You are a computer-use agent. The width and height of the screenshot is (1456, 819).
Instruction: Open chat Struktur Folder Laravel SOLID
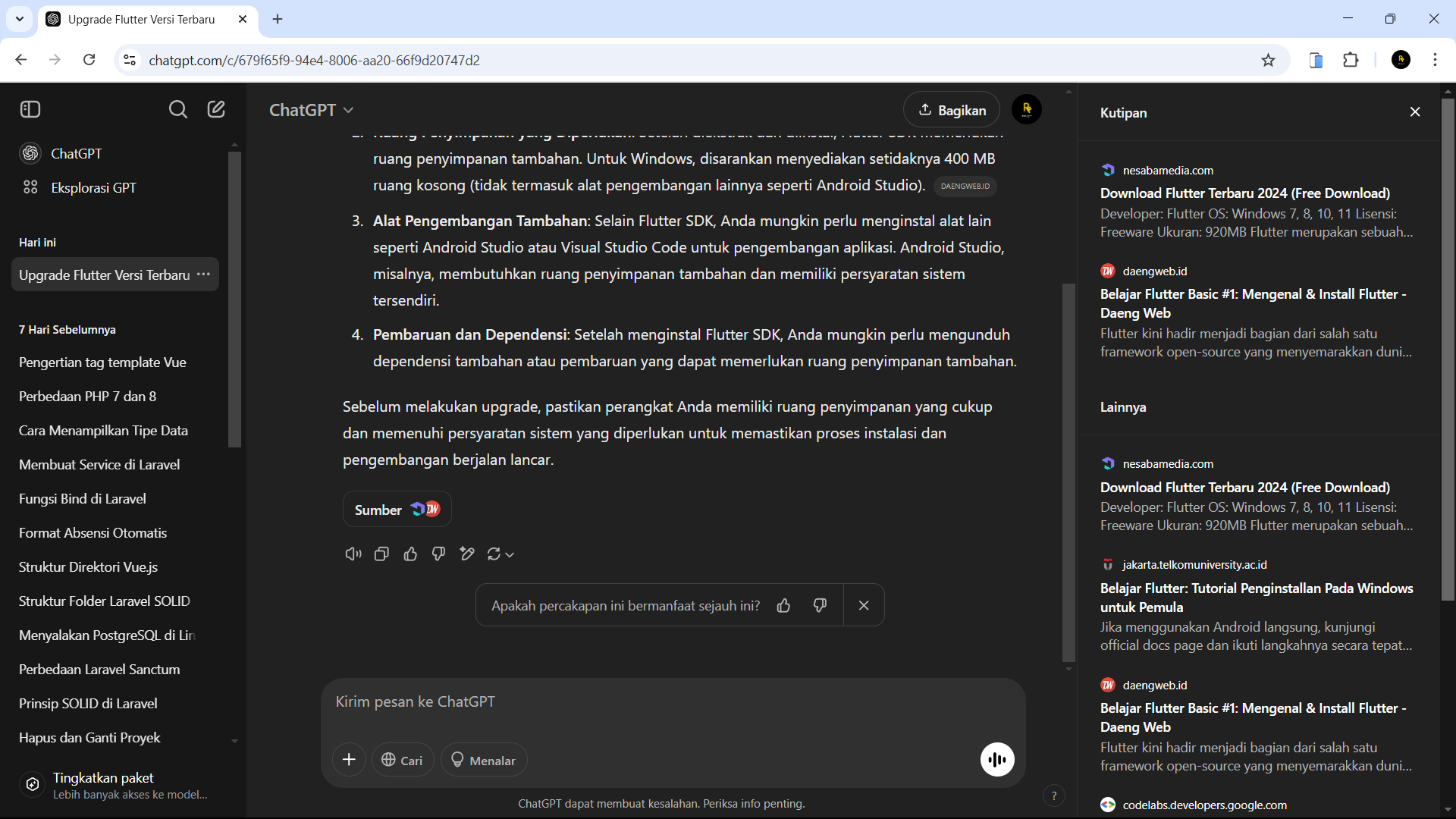[115, 601]
